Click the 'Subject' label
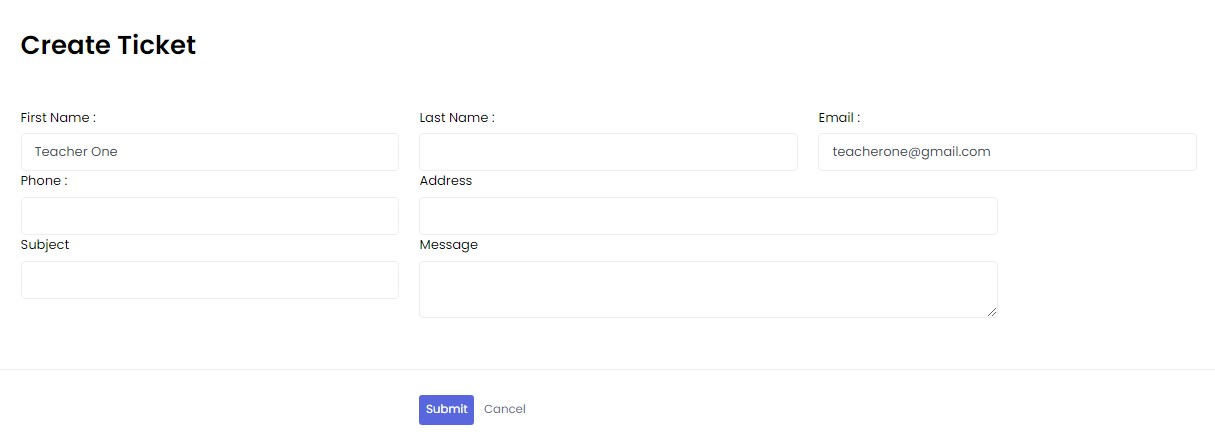 coord(45,245)
